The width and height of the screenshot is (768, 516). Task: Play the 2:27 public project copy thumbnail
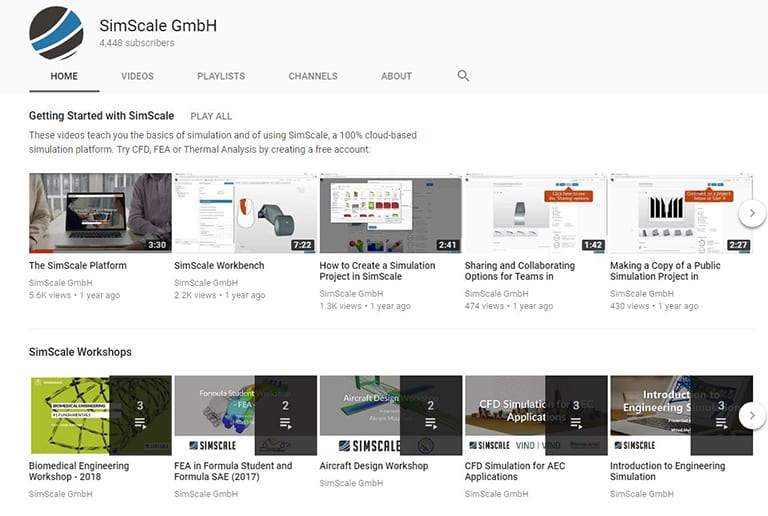681,213
